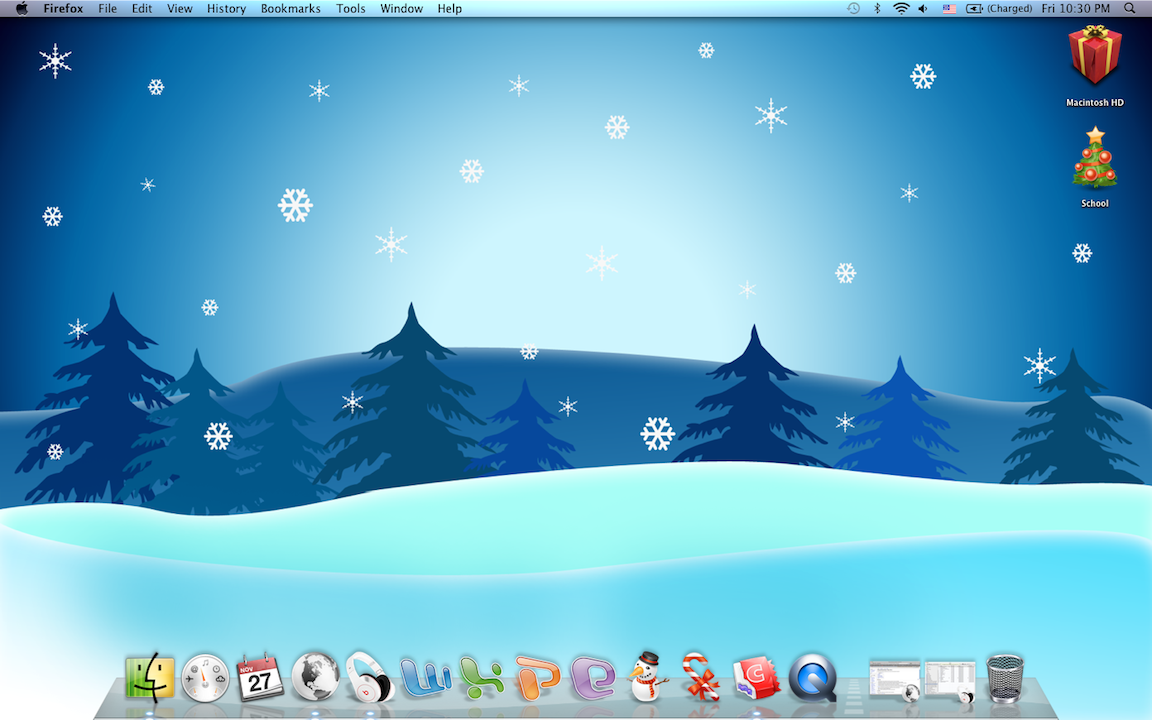Viewport: 1152px width, 720px height.
Task: Open the volume control in menu bar
Action: [924, 9]
